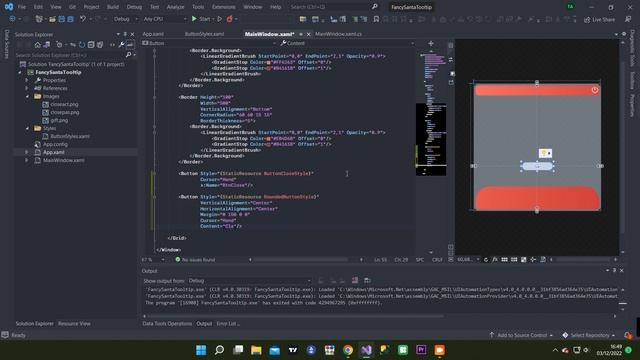Open the Resource View tab

(x=74, y=324)
